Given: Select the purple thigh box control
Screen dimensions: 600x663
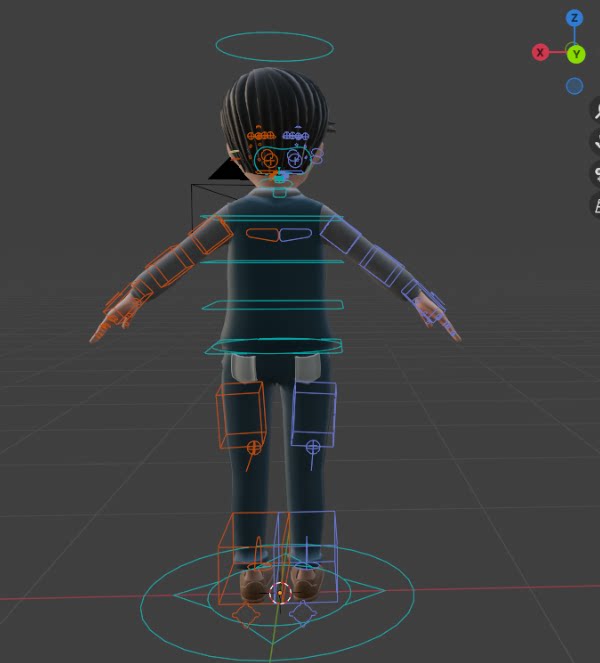Looking at the screenshot, I should pyautogui.click(x=314, y=414).
